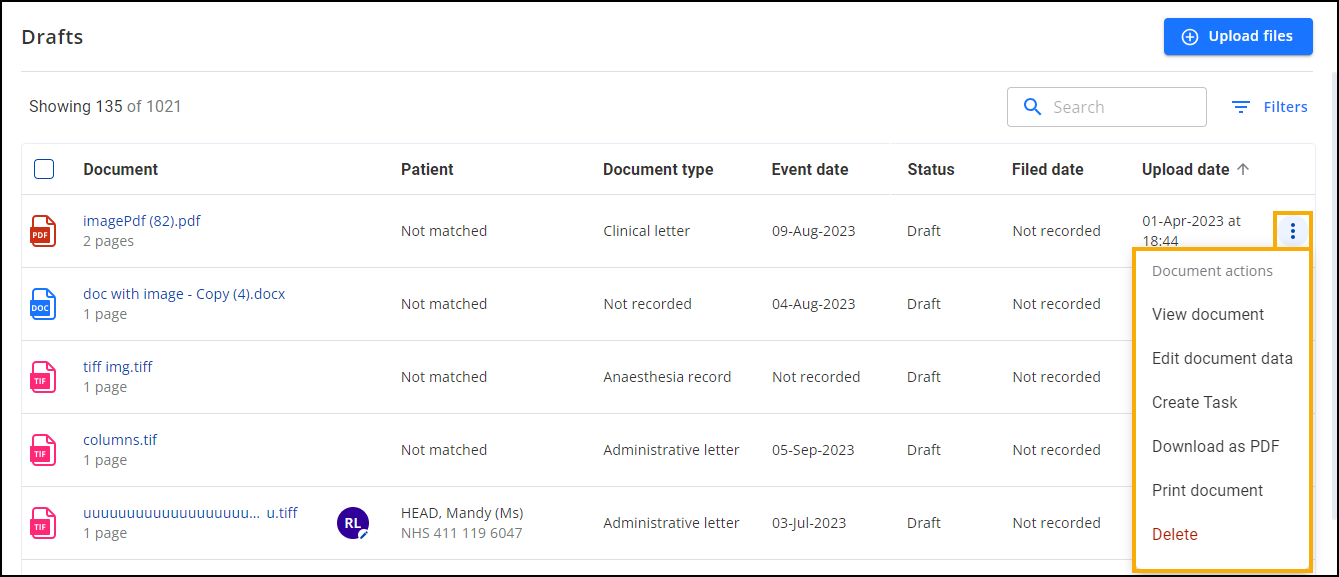
Task: Tick the select-all documents checkbox
Action: 44,169
